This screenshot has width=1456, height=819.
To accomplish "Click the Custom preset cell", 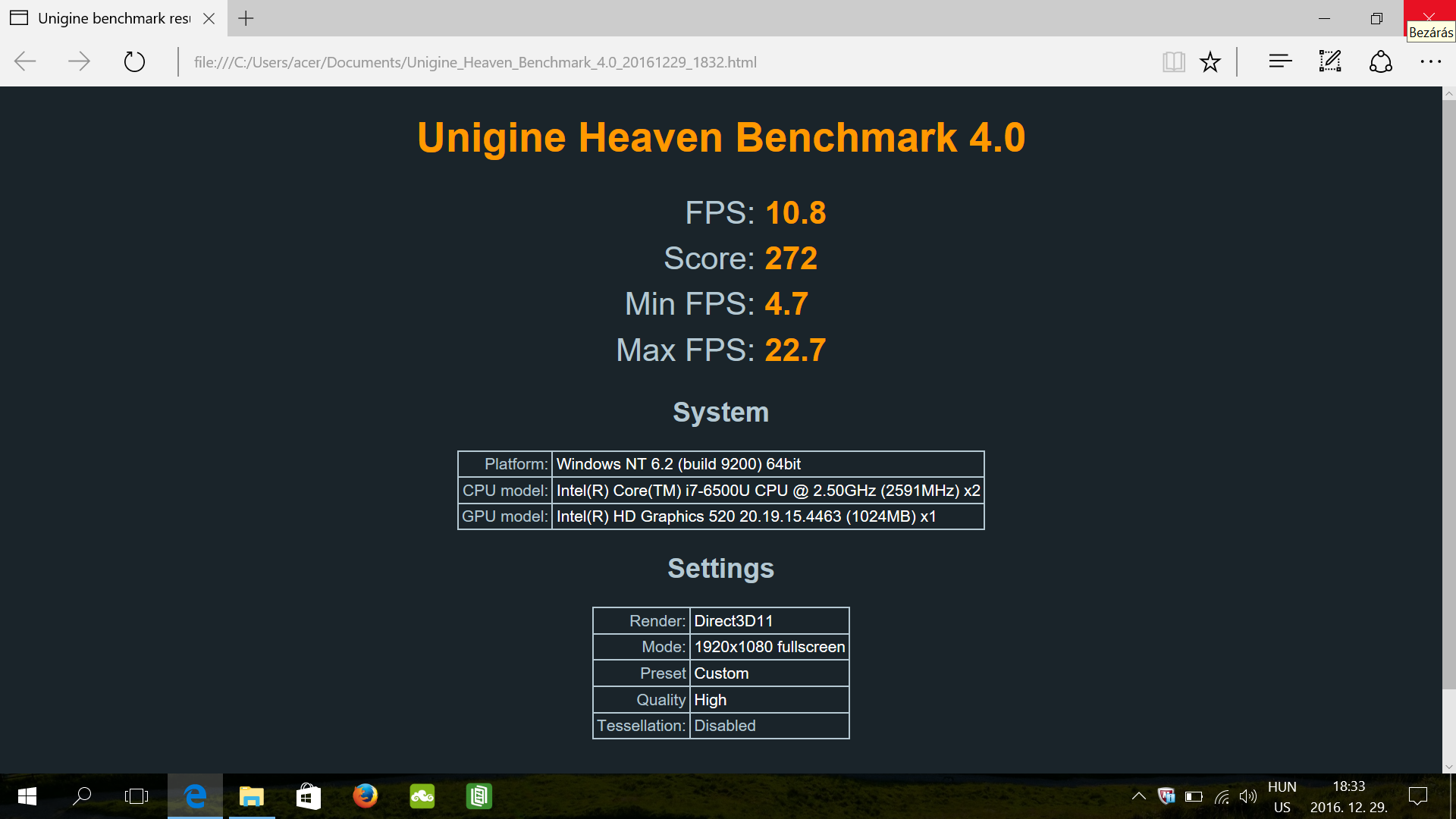I will tap(770, 673).
